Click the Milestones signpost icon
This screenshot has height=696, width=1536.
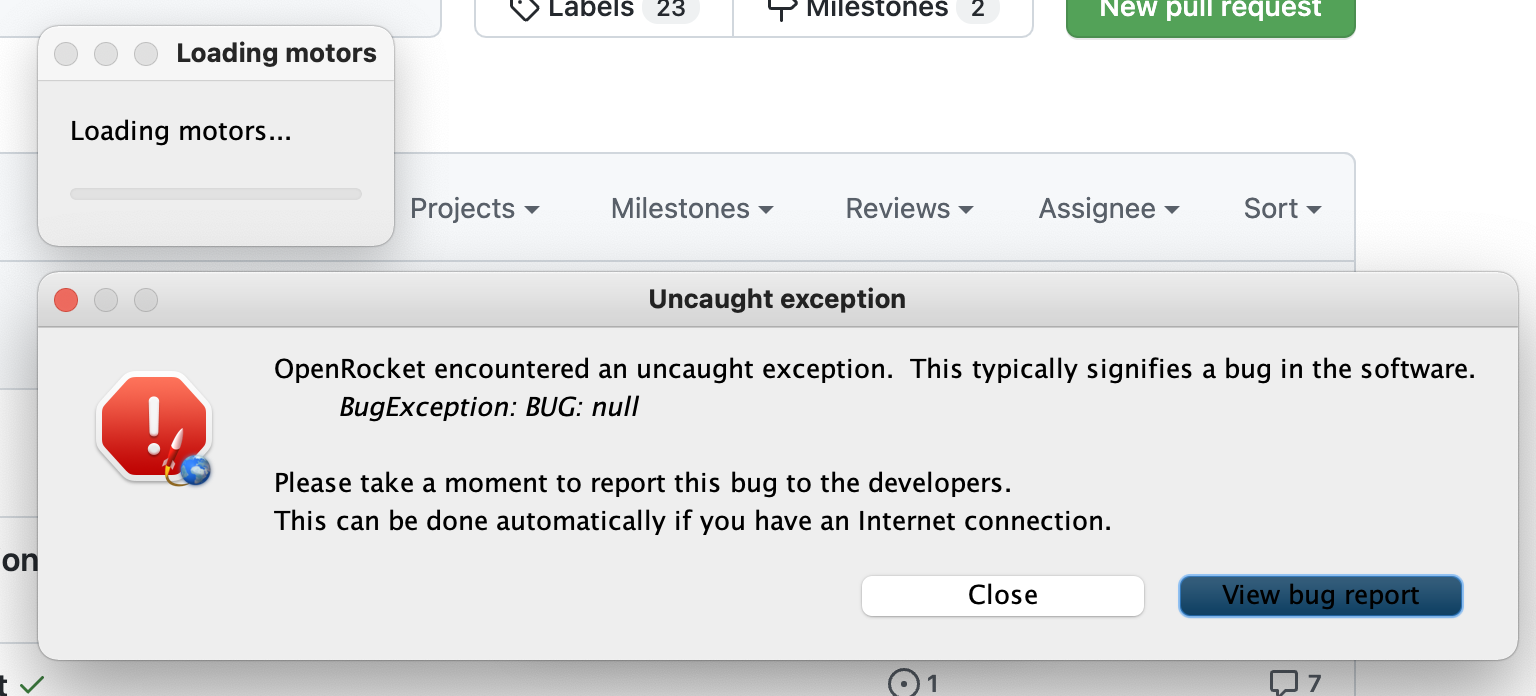click(x=782, y=8)
